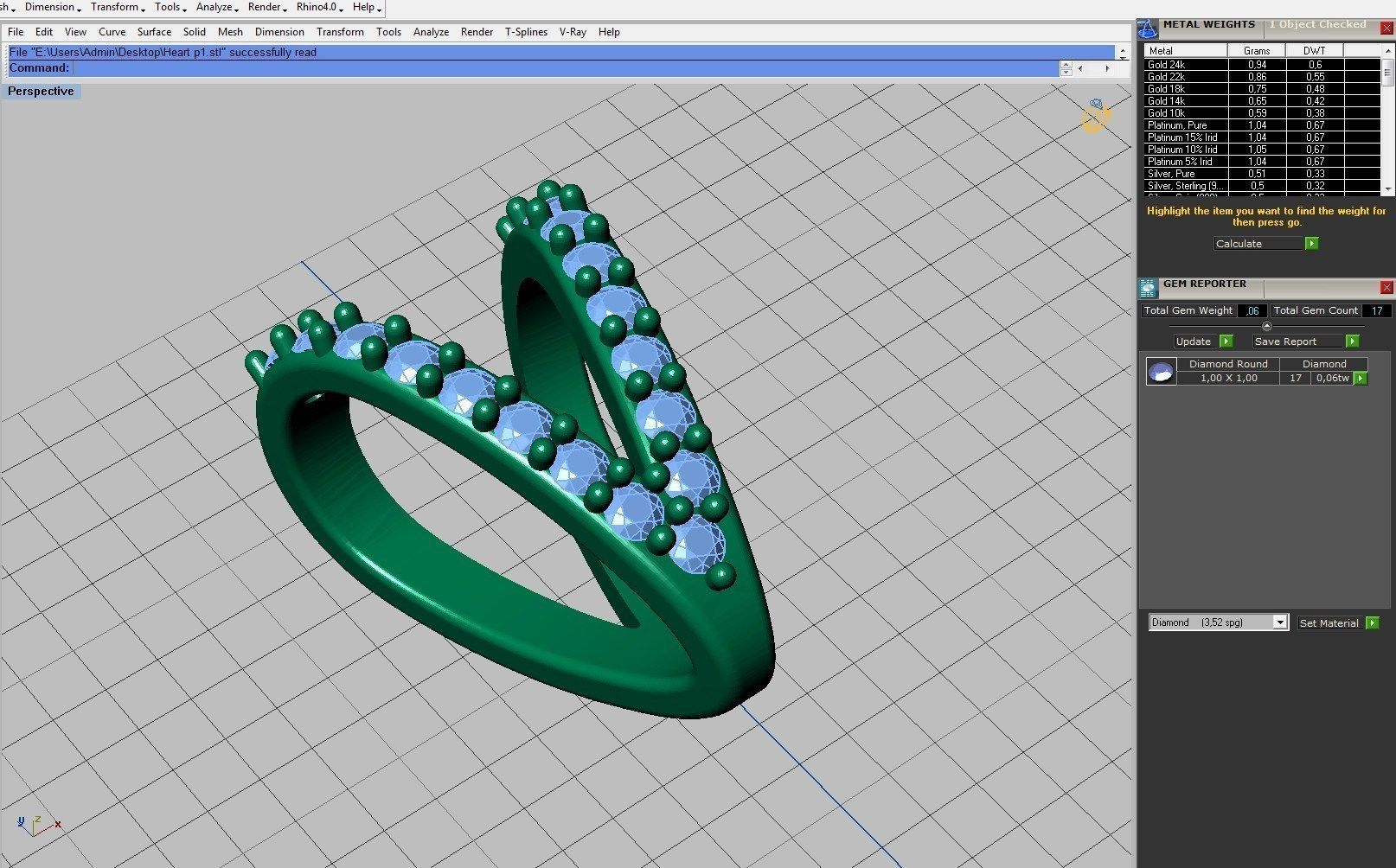Open the Curve menu
This screenshot has width=1396, height=868.
(112, 32)
